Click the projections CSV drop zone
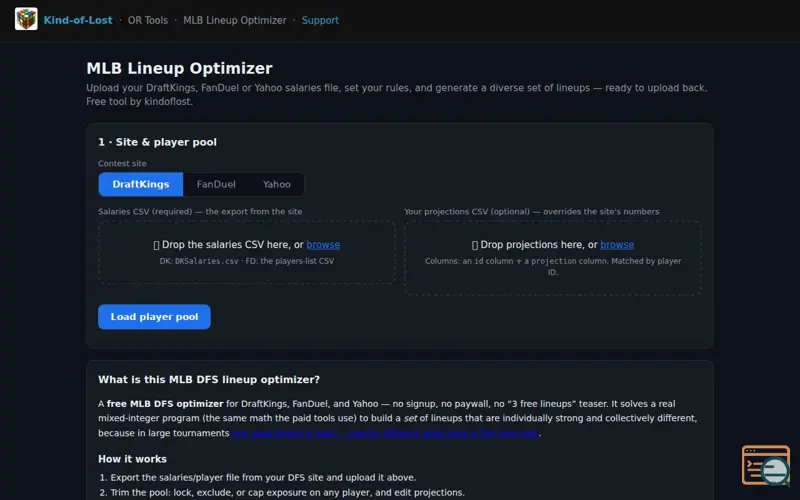 tap(553, 258)
